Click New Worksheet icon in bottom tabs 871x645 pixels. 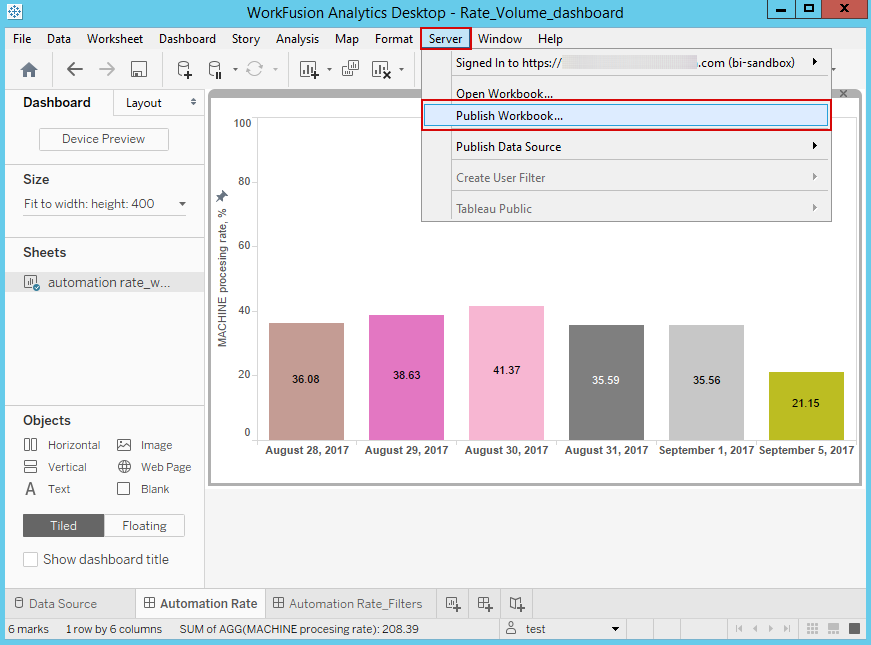453,604
